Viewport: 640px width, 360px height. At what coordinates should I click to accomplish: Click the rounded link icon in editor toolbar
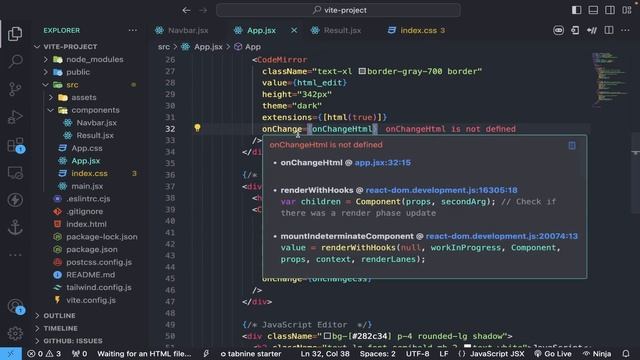pos(558,30)
